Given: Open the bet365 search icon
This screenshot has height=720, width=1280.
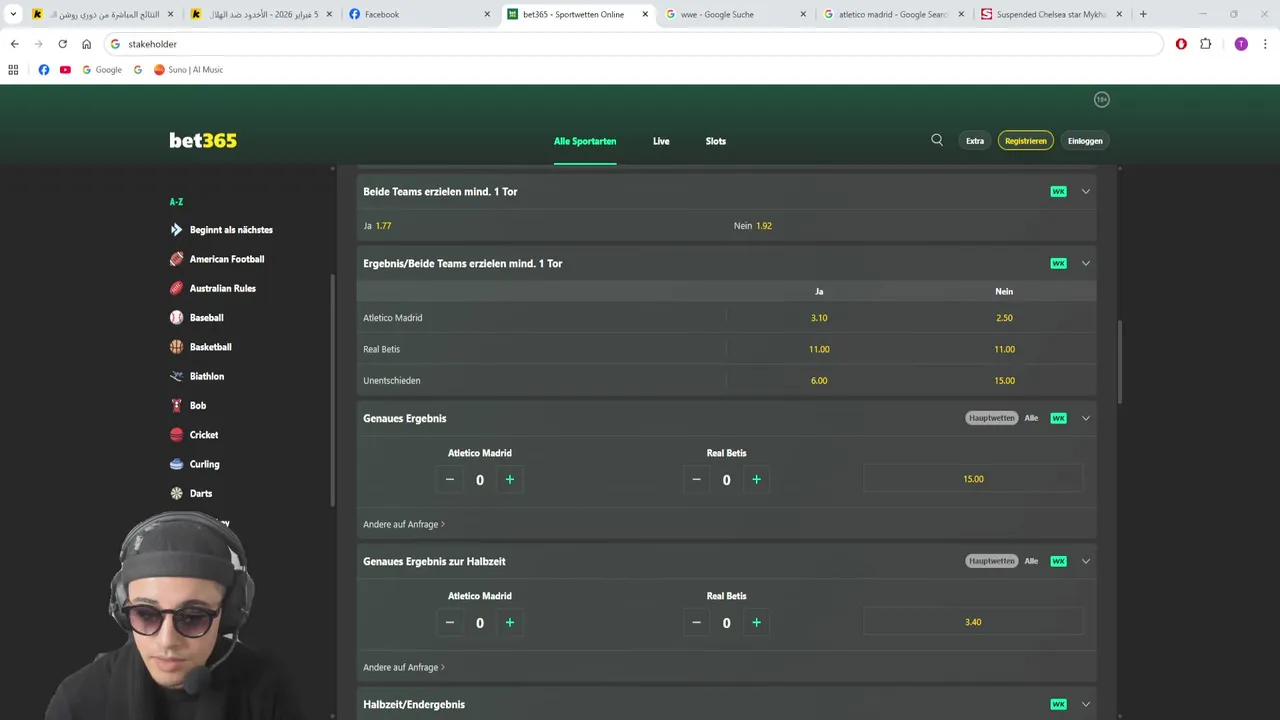Looking at the screenshot, I should (x=937, y=140).
